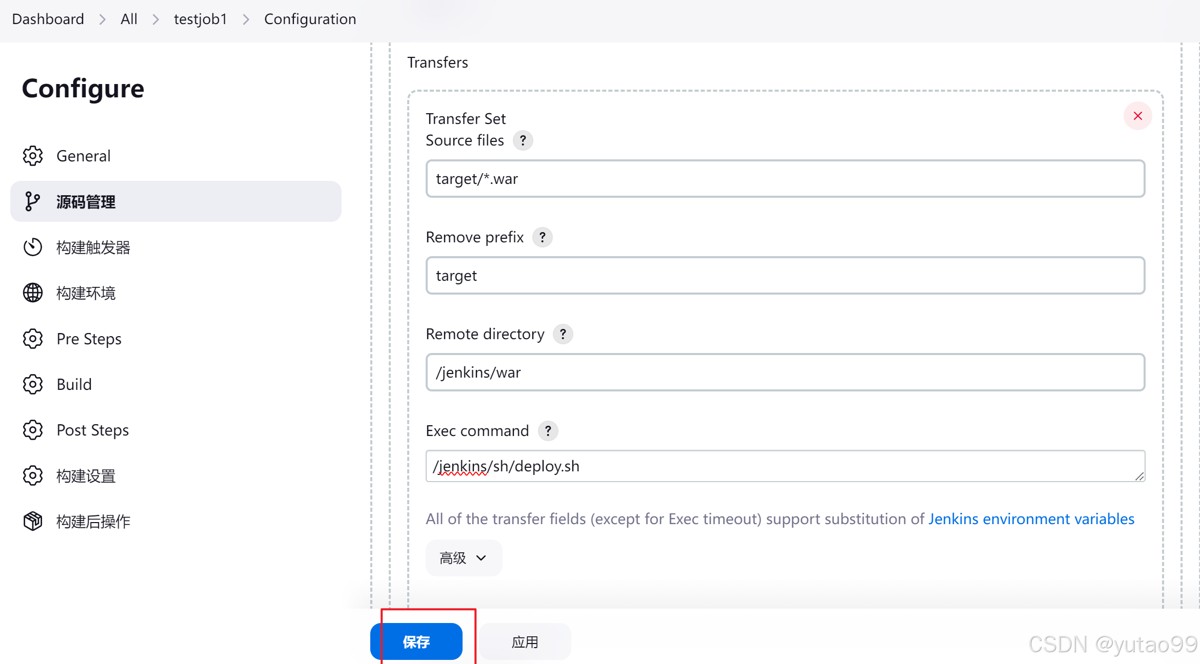This screenshot has width=1200, height=664.
Task: Expand the 高级 advanced options
Action: 463,558
